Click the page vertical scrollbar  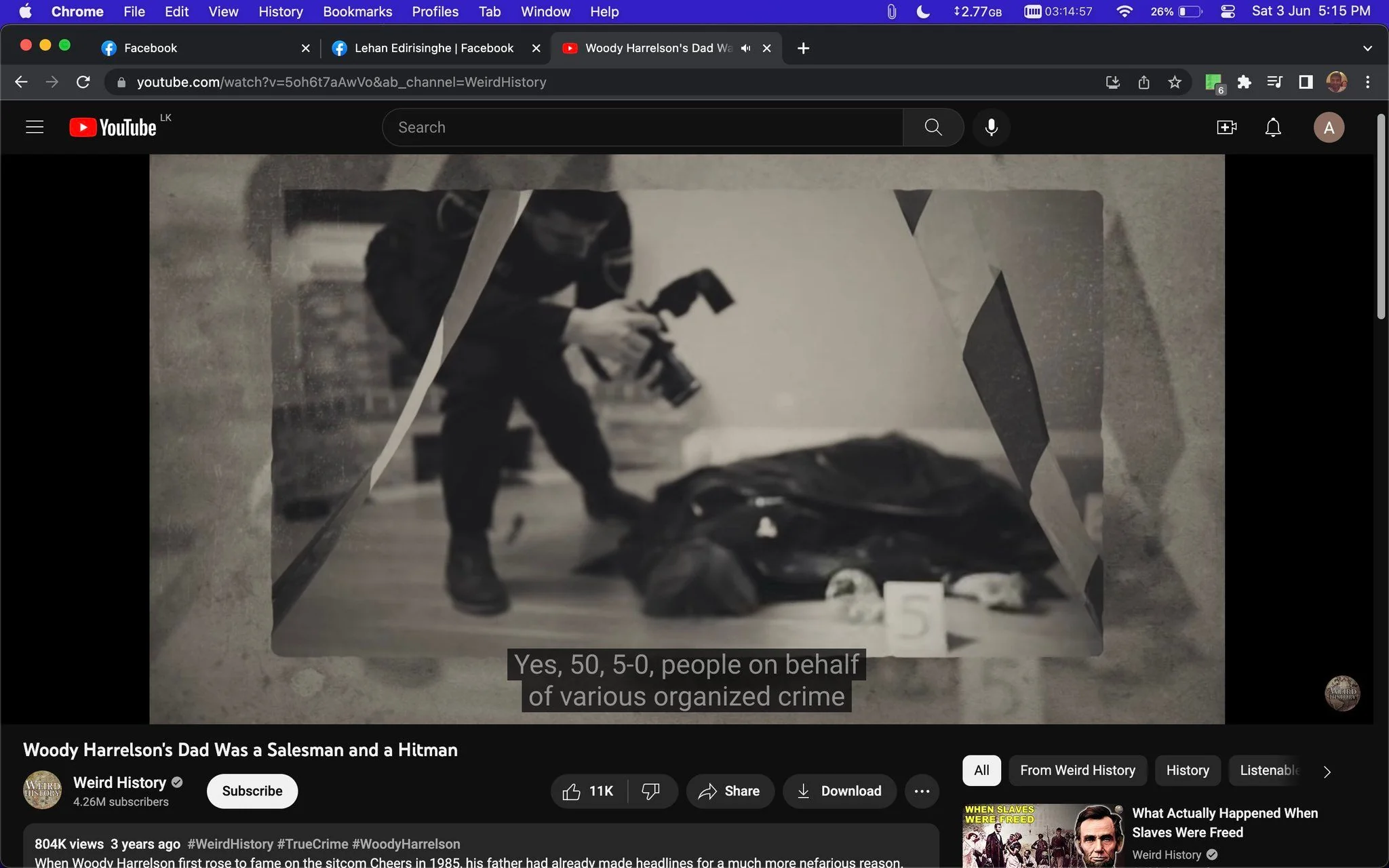1381,217
